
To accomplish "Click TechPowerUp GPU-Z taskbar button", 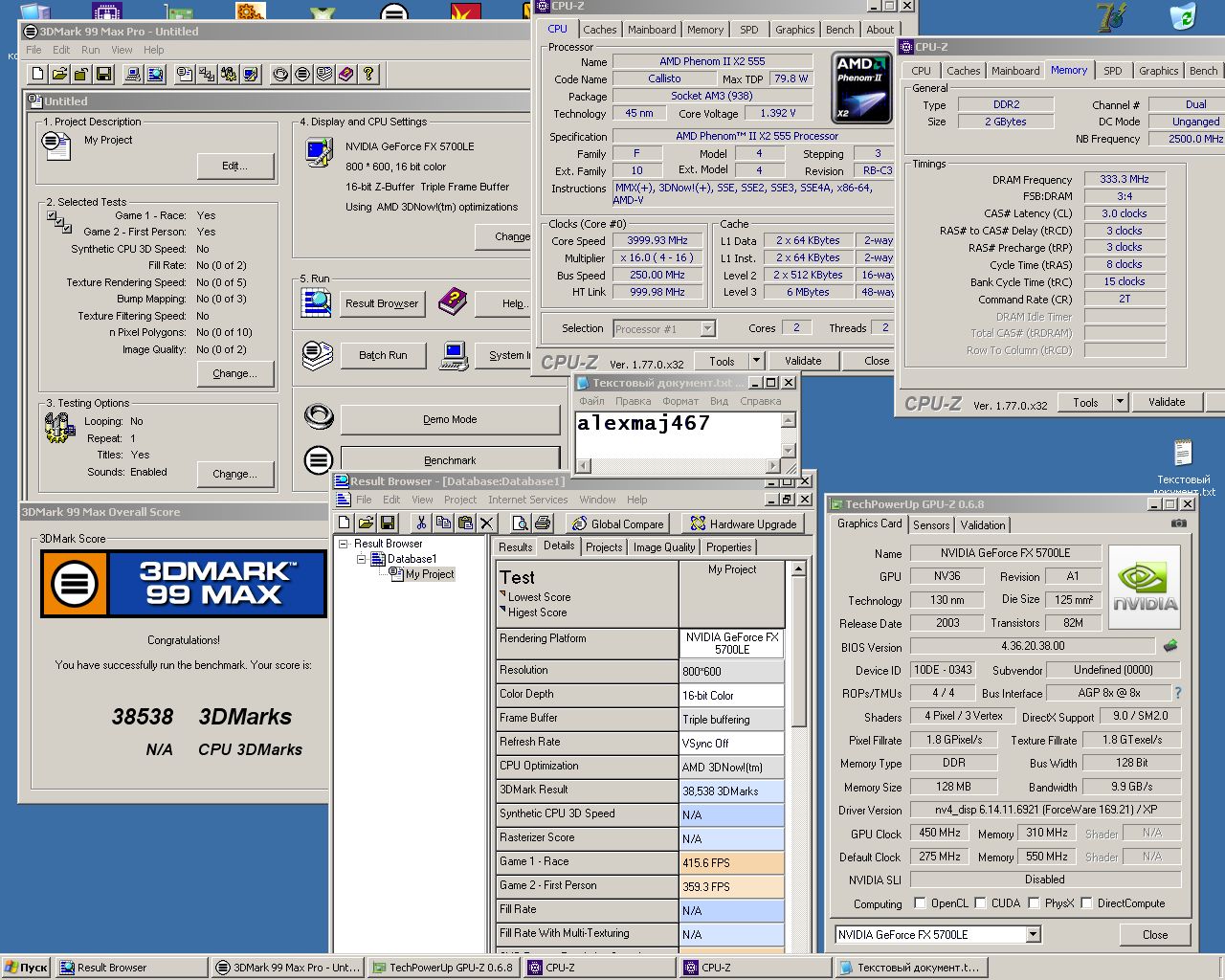I will point(443,968).
